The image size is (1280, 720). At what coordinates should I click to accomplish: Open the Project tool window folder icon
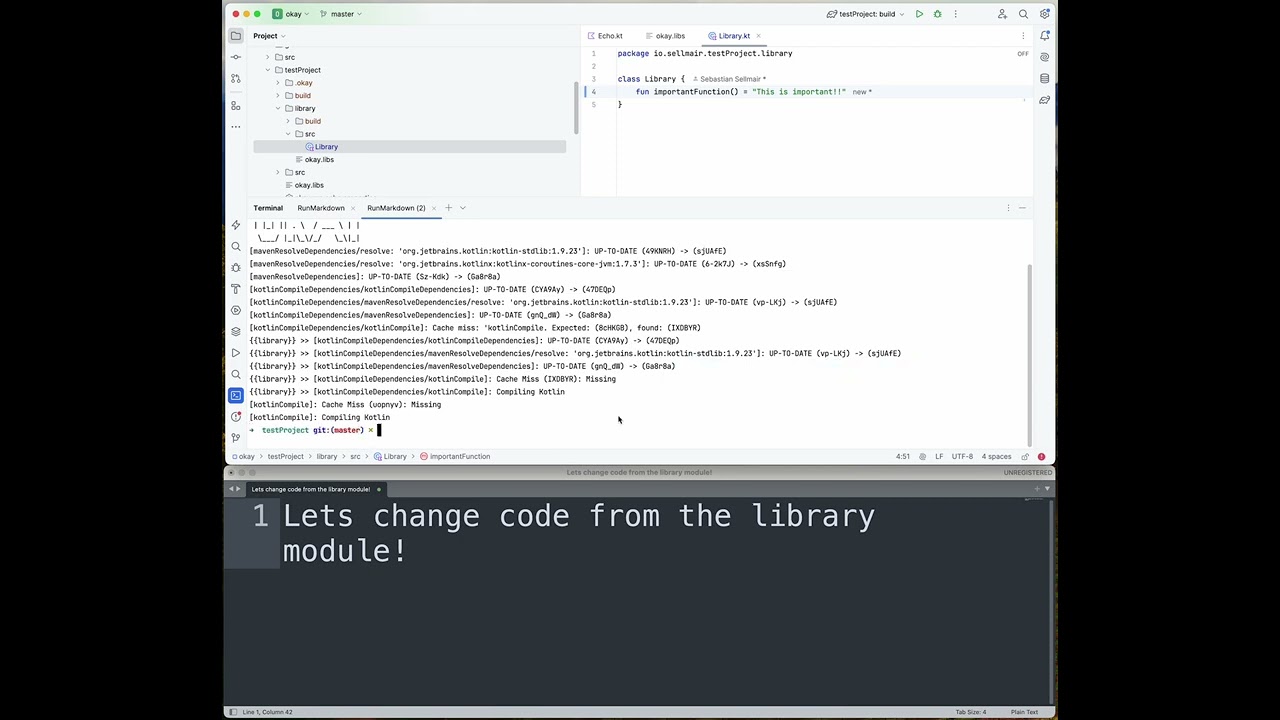click(x=236, y=36)
